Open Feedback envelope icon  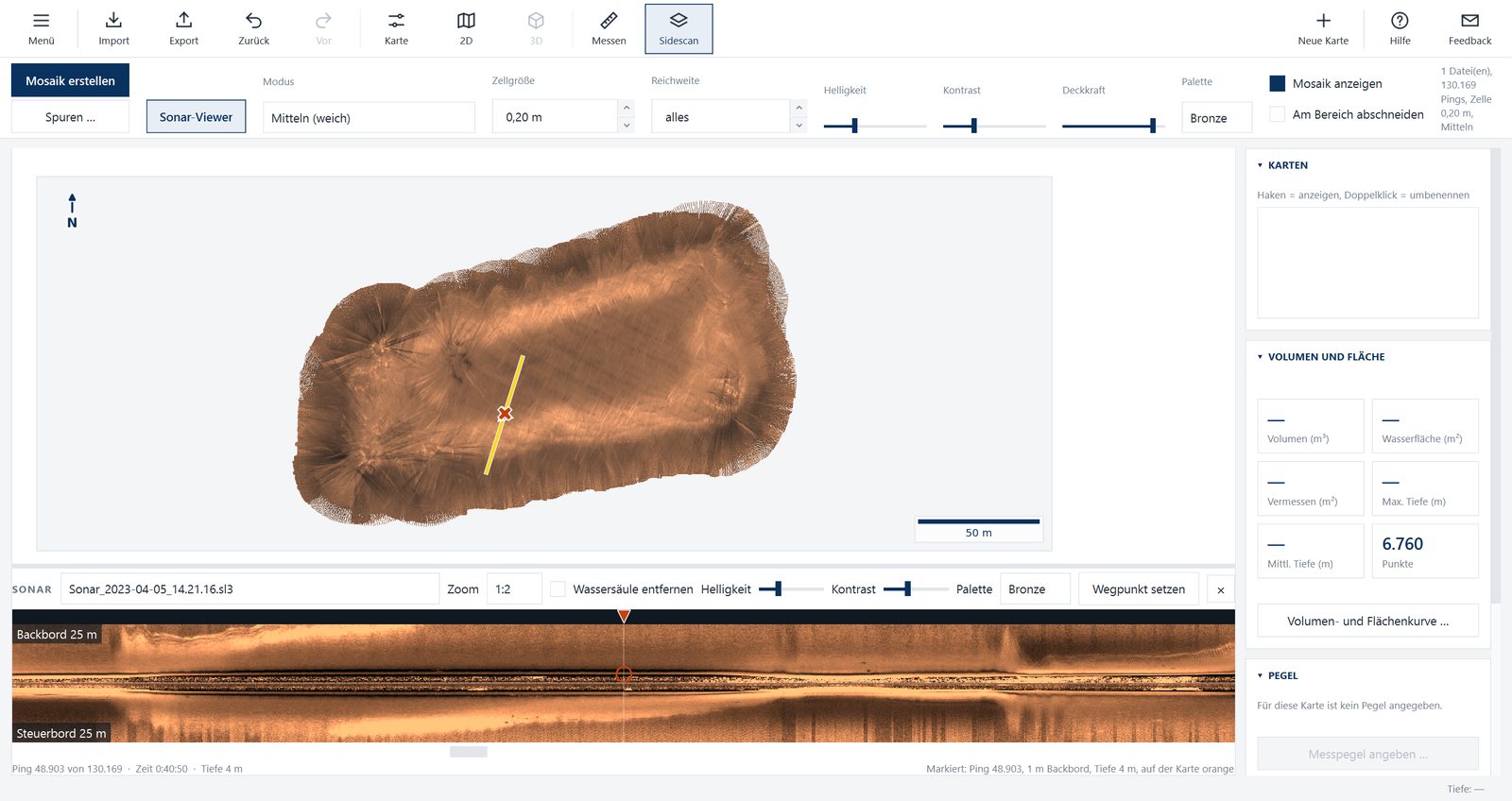pos(1469,21)
